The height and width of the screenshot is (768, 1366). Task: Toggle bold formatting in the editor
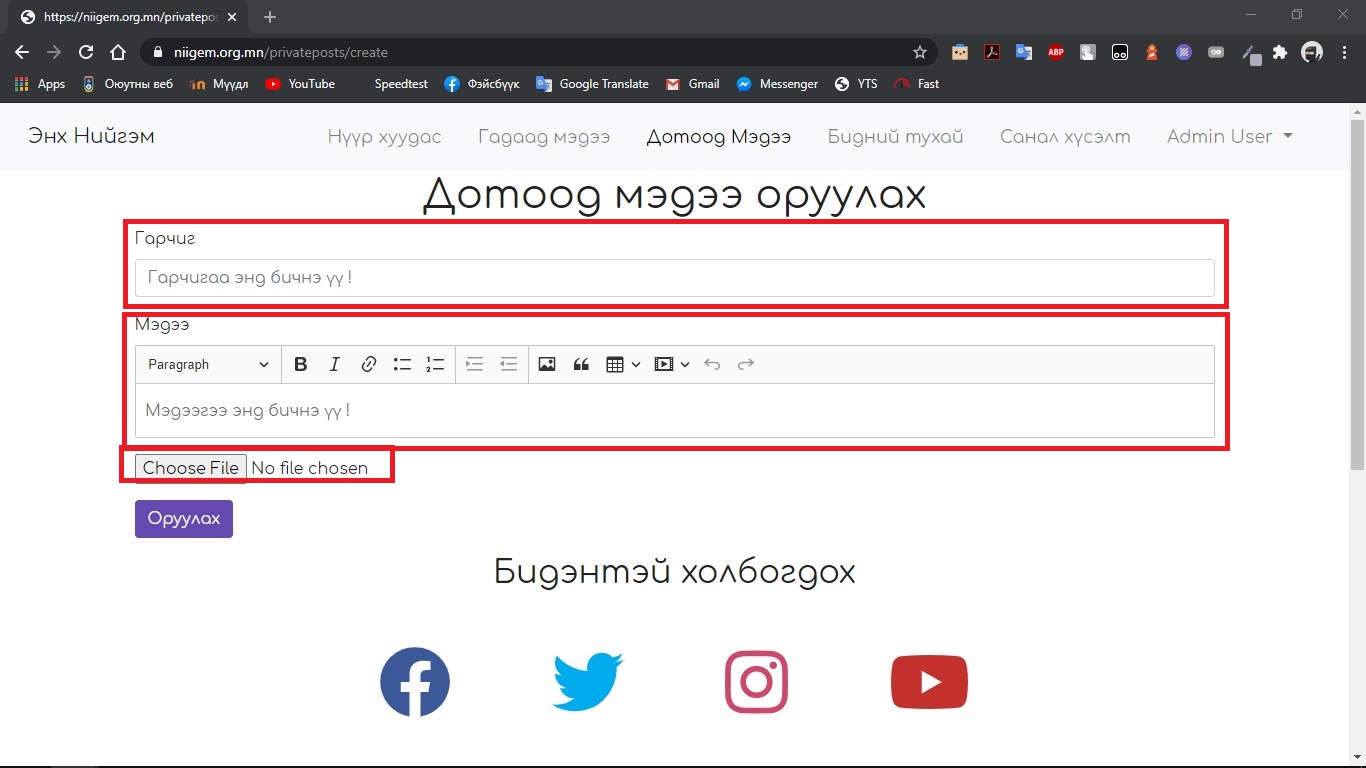pos(300,365)
